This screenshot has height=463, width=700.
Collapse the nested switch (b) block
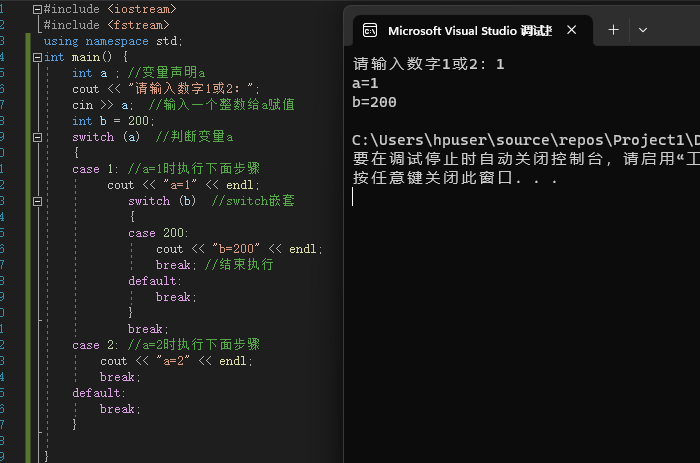(x=38, y=201)
